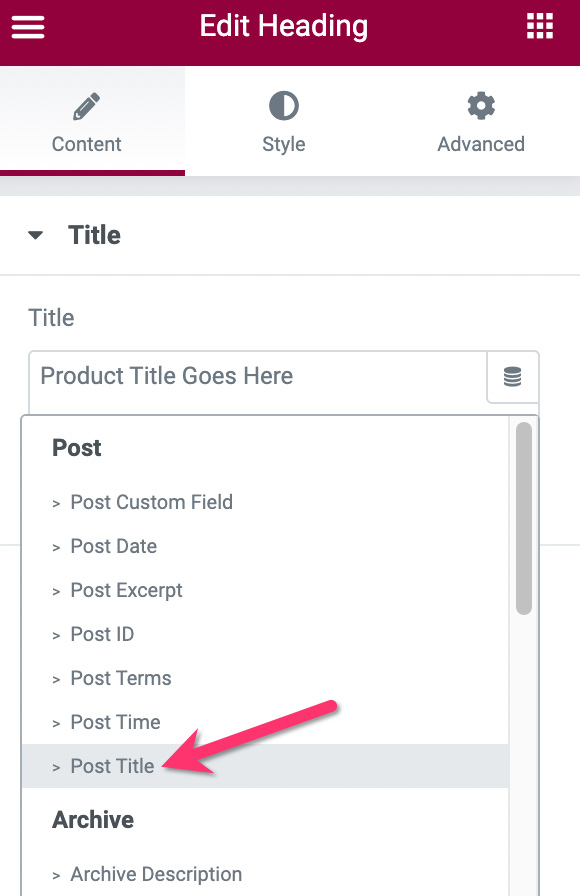This screenshot has height=896, width=580.
Task: Click the dynamic tags database icon
Action: point(513,377)
